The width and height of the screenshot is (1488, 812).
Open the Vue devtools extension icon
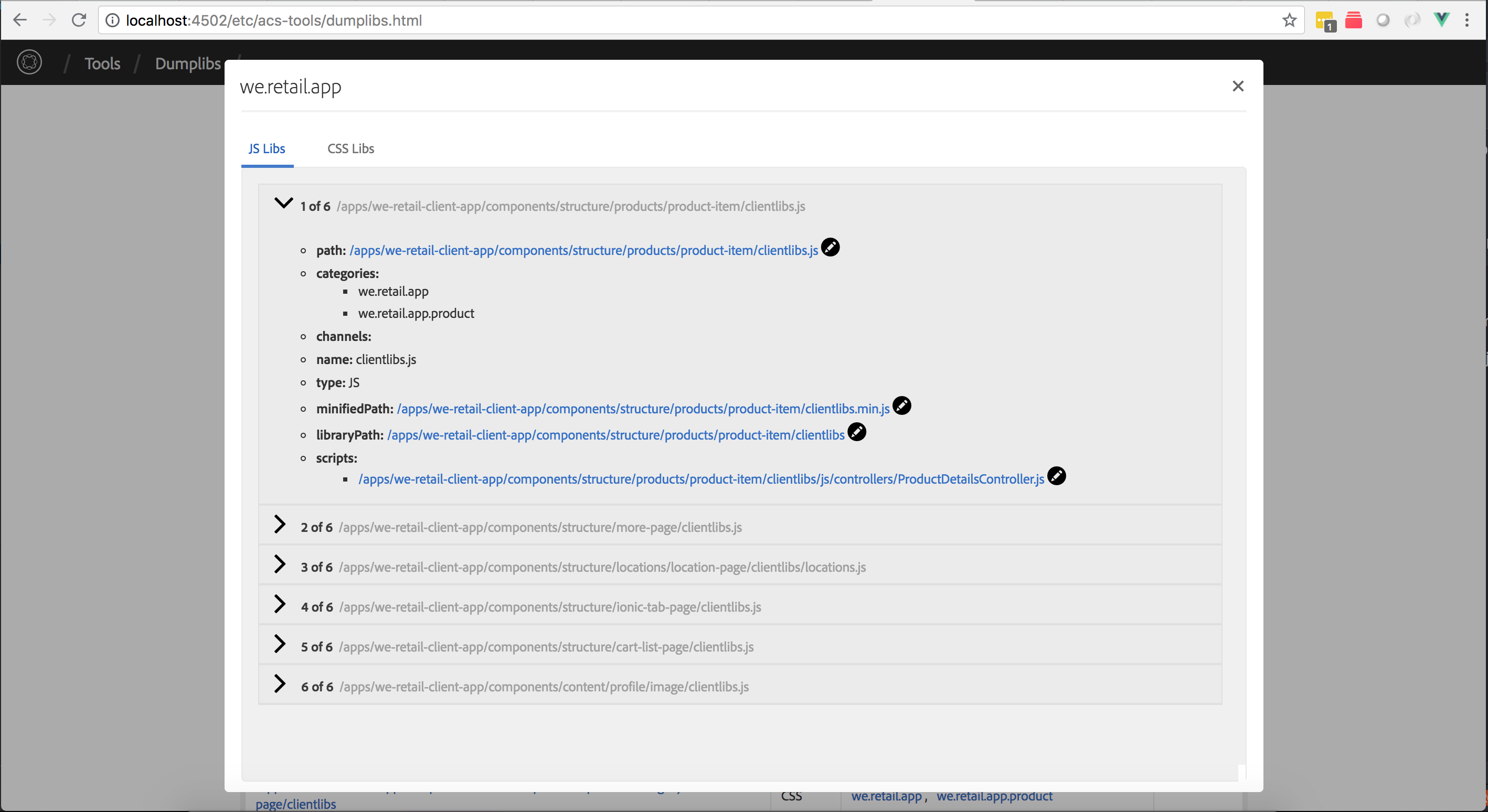click(x=1441, y=20)
